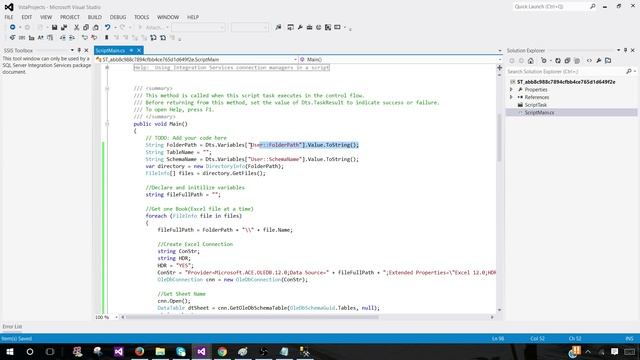Viewport: 640px width, 360px height.
Task: Click View Code icon in Solution Explorer
Action: tap(589, 60)
